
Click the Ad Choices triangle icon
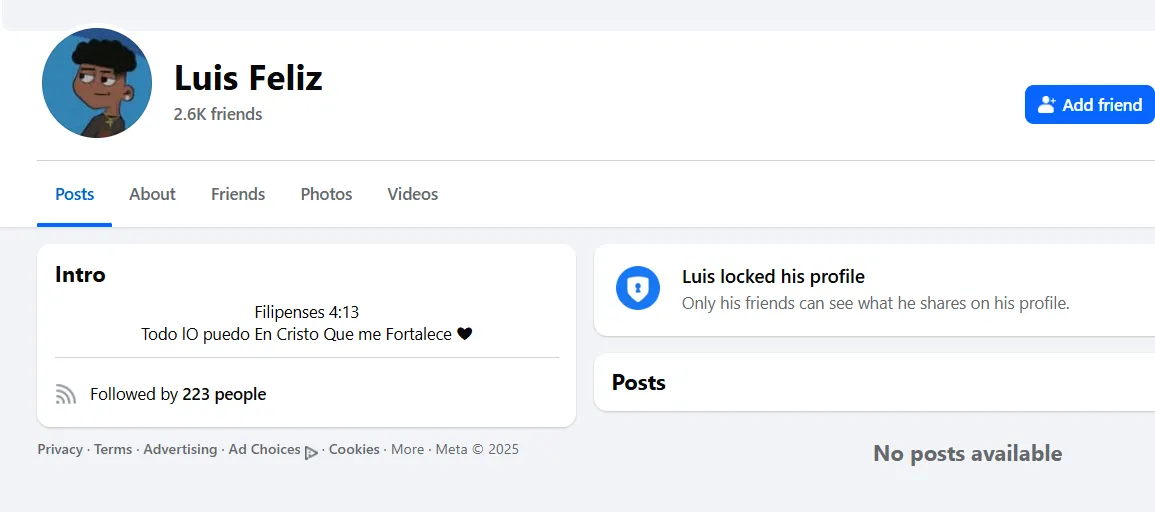311,452
